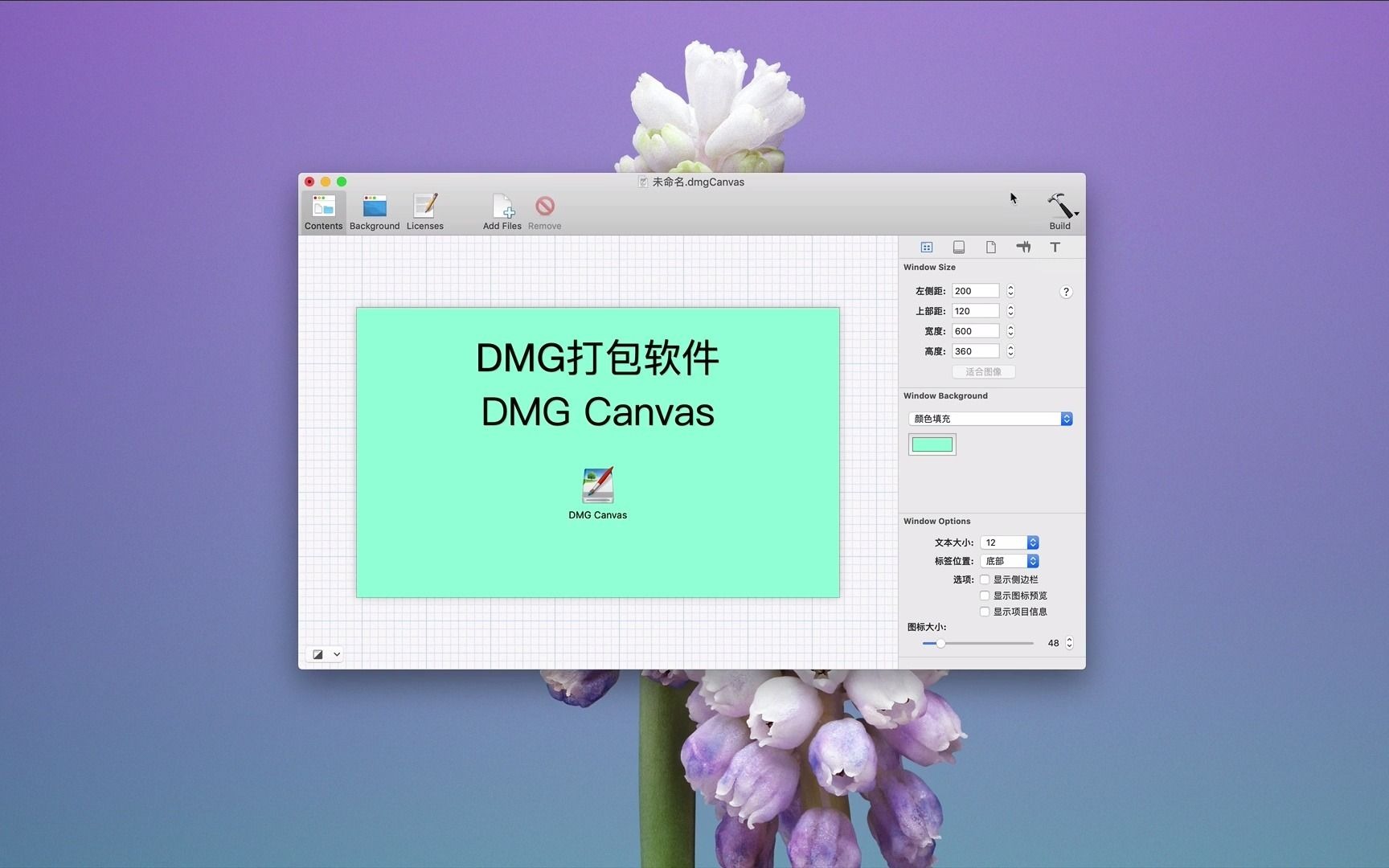This screenshot has width=1389, height=868.
Task: Open the 文本大小 dropdown
Action: click(x=1010, y=542)
